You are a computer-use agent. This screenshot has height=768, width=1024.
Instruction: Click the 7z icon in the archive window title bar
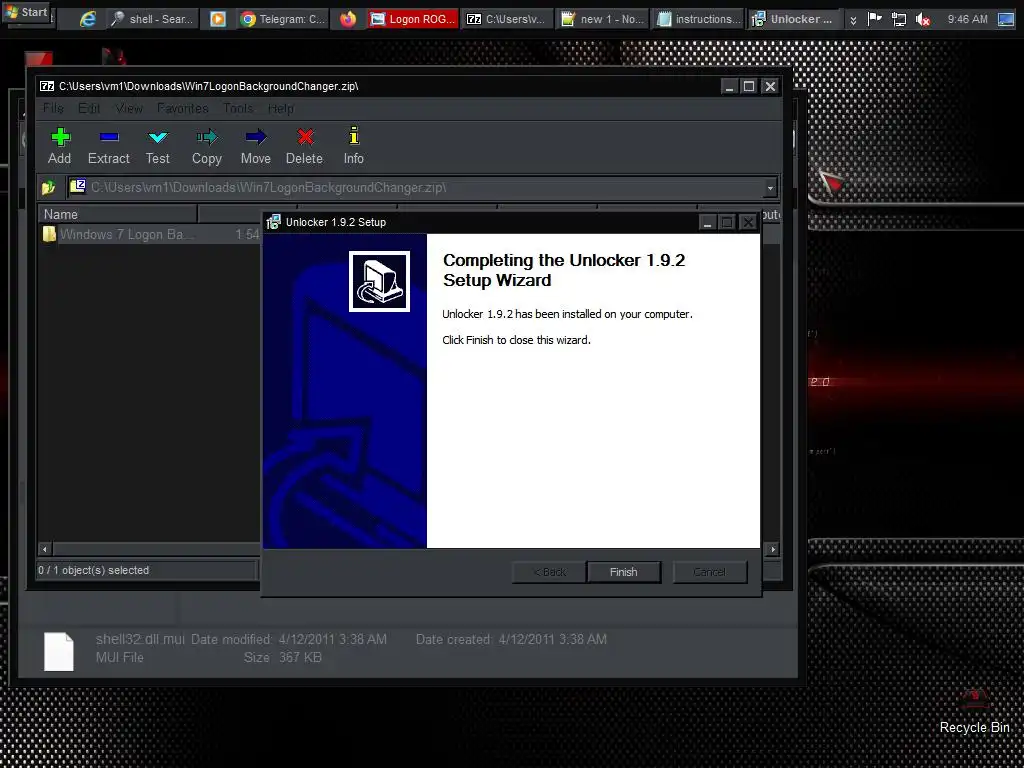[x=47, y=86]
